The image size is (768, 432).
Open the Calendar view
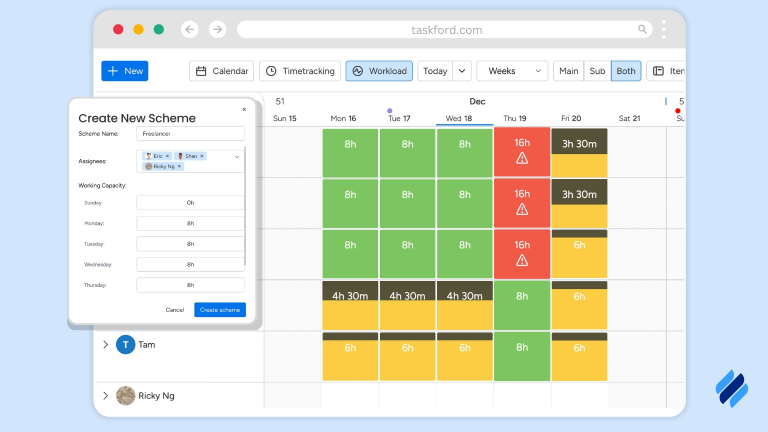point(221,71)
